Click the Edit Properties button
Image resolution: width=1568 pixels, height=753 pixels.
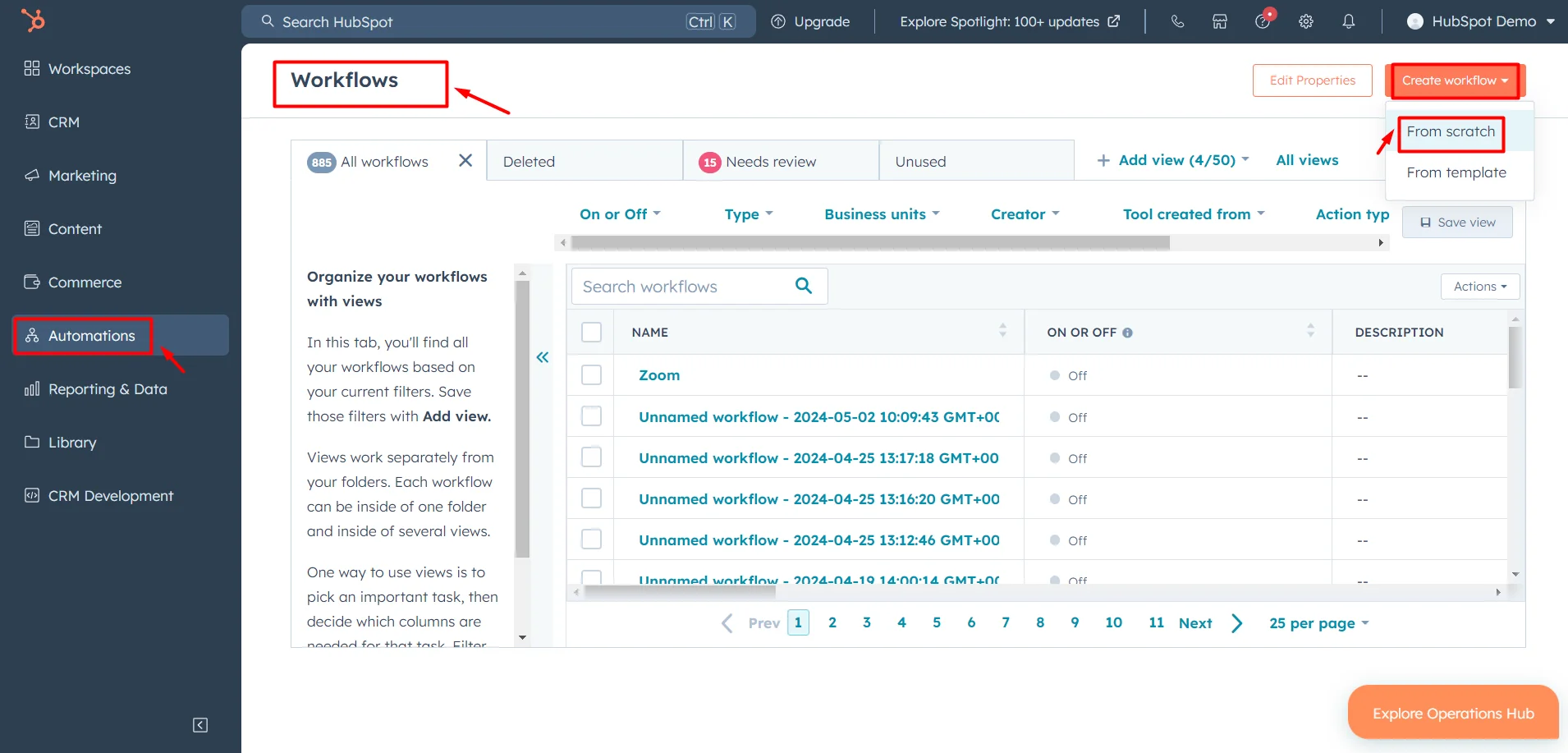click(1312, 80)
